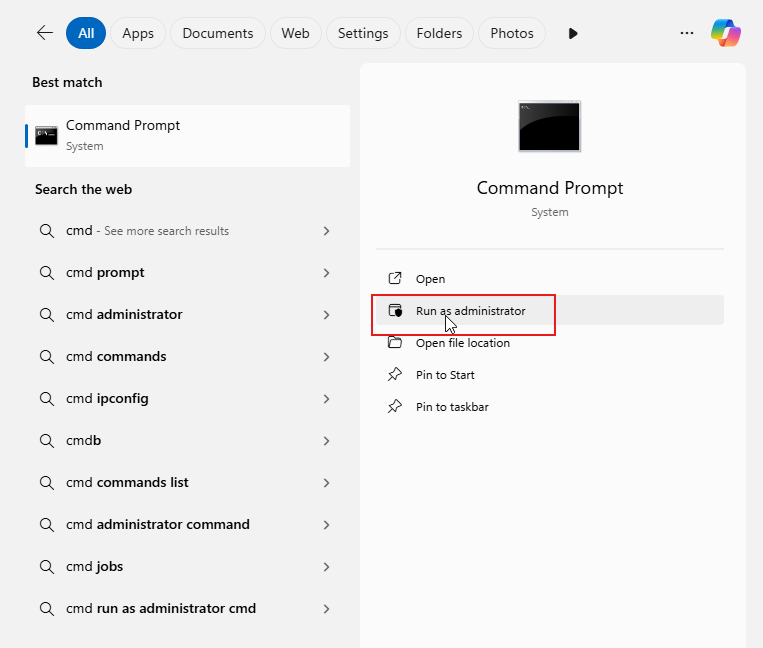Viewport: 763px width, 648px height.
Task: Expand the cmd jobs suggestion chevron
Action: (x=327, y=567)
